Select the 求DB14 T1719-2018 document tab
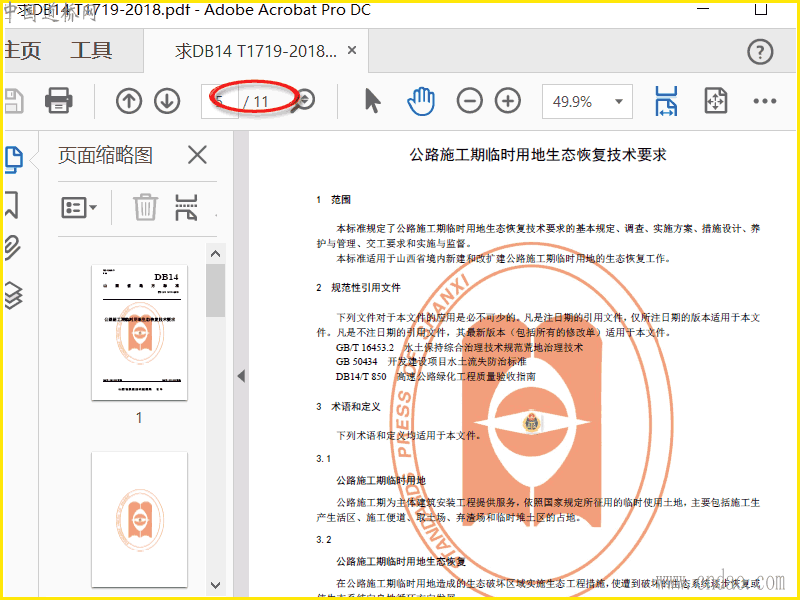This screenshot has width=800, height=600. click(256, 51)
